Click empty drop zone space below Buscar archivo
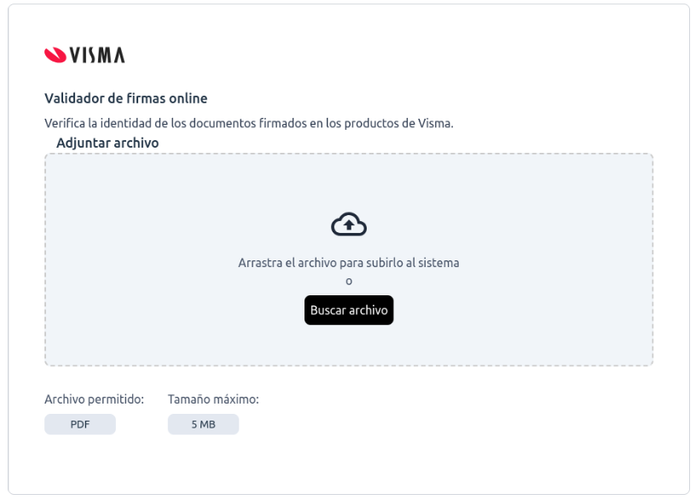The image size is (696, 501). coord(349,345)
